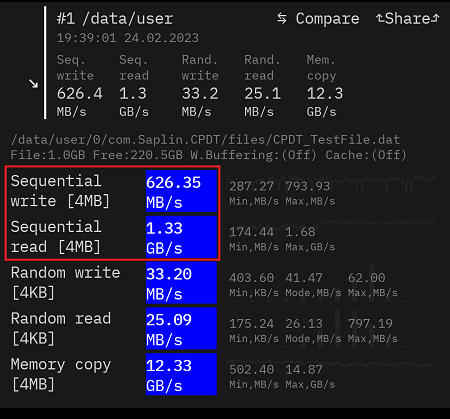The width and height of the screenshot is (450, 419).
Task: Tap the Share button
Action: point(408,19)
